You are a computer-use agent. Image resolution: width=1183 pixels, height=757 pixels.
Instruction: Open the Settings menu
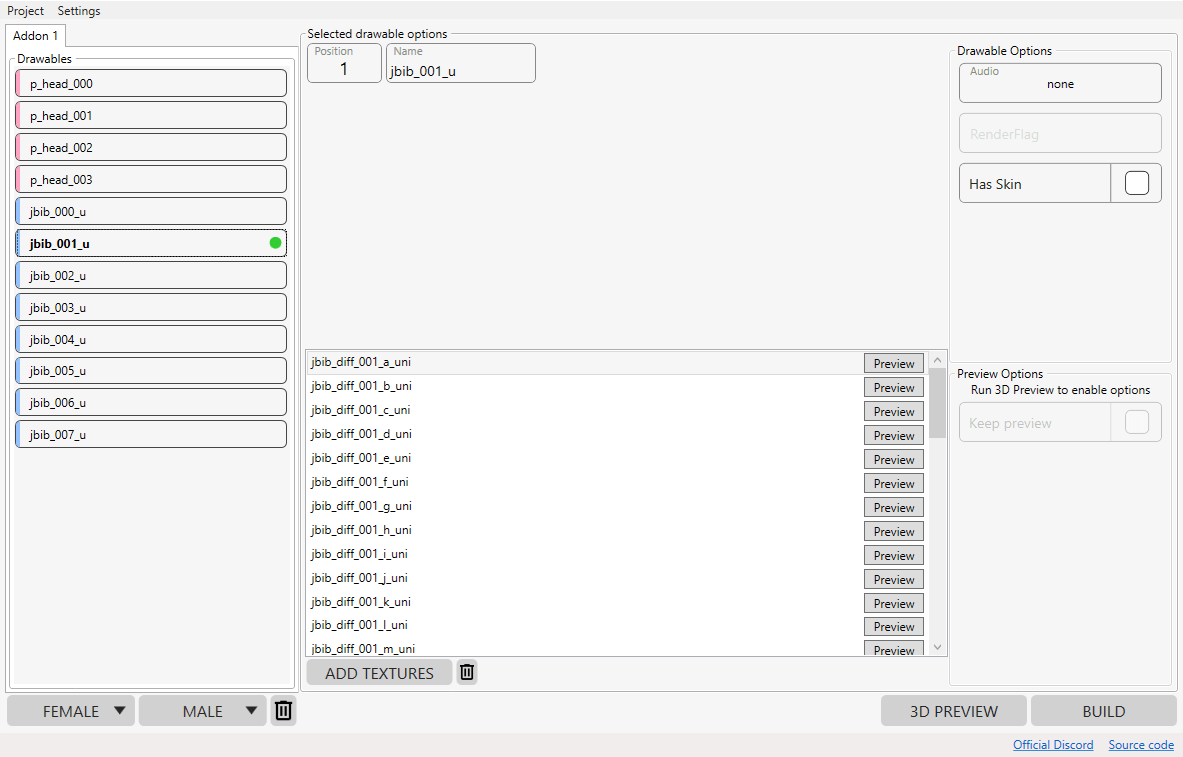pyautogui.click(x=78, y=11)
